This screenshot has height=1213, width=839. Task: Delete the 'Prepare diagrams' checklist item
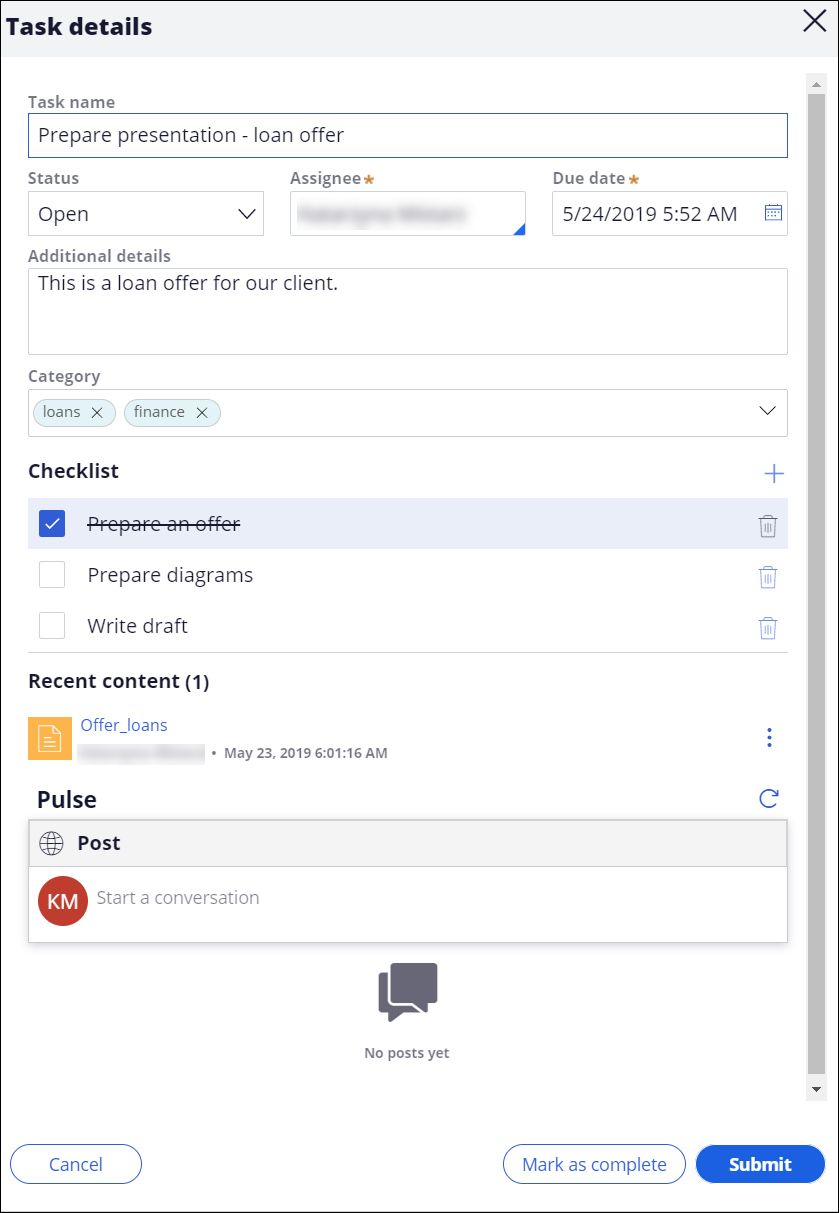click(767, 577)
